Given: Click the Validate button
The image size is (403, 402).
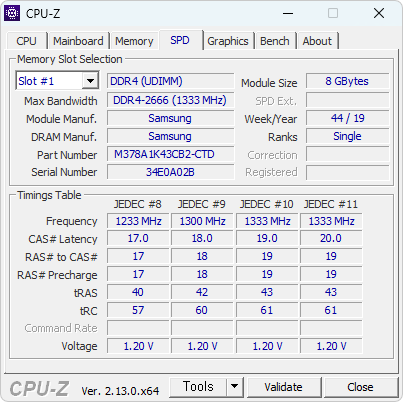Looking at the screenshot, I should coord(284,387).
